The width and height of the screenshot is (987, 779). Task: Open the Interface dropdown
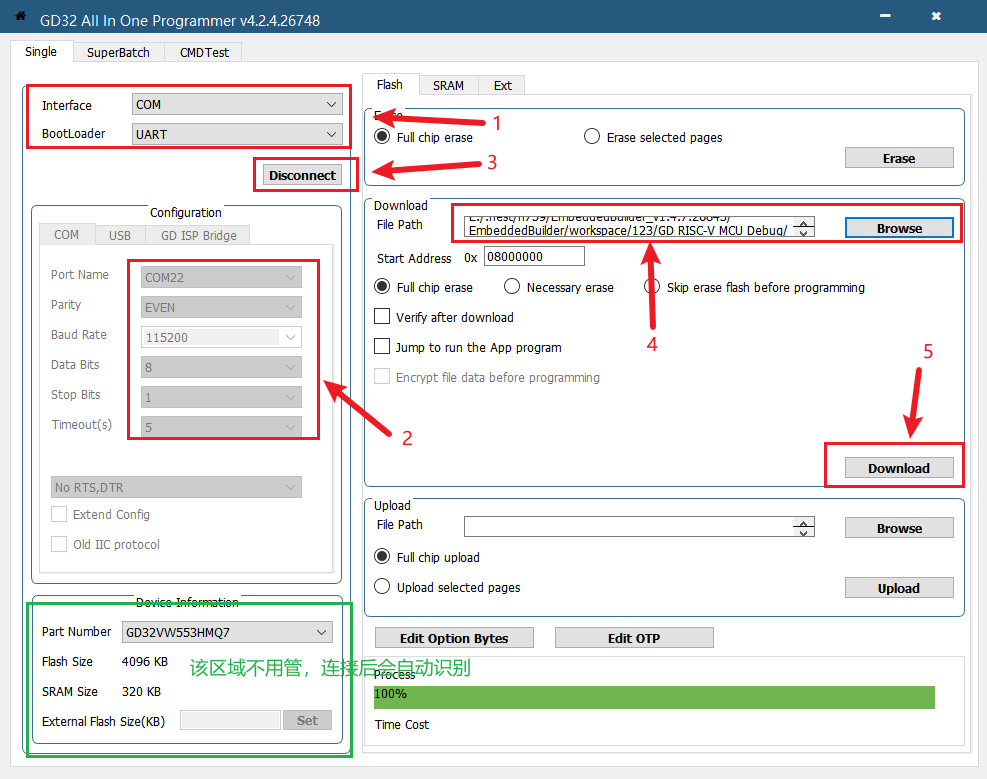coord(237,105)
